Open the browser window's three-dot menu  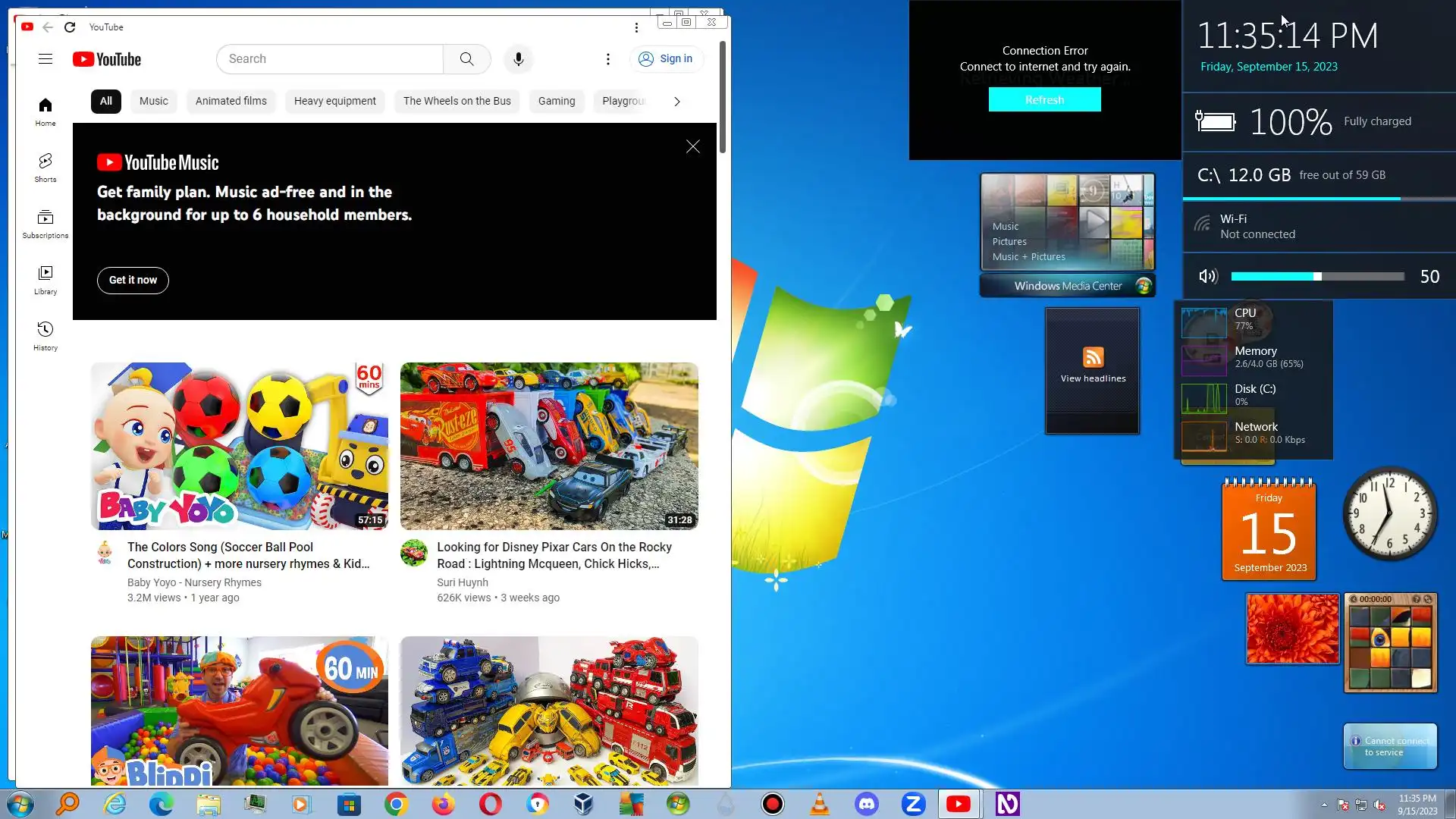[x=636, y=27]
